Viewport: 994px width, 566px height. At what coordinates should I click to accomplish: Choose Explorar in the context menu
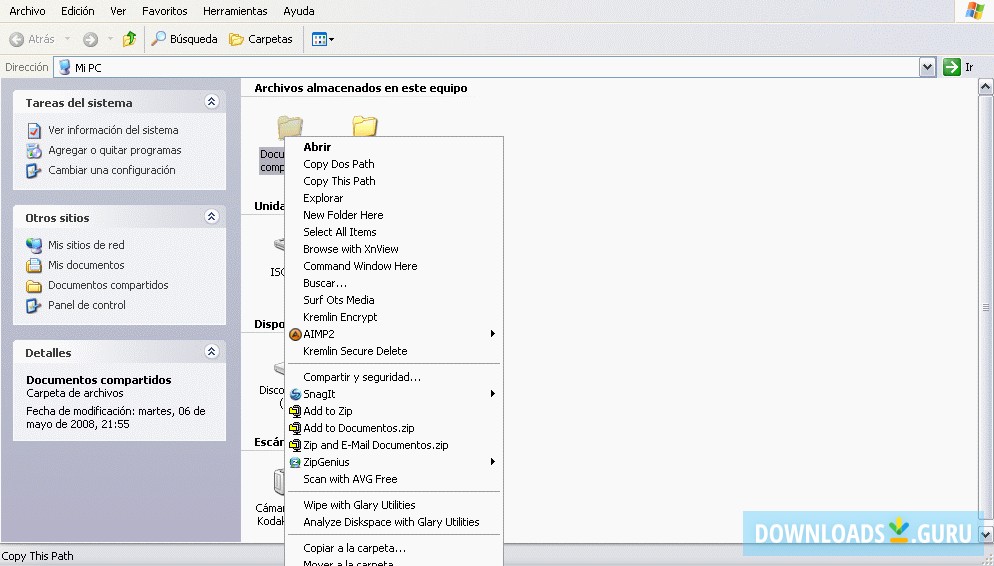click(x=394, y=198)
